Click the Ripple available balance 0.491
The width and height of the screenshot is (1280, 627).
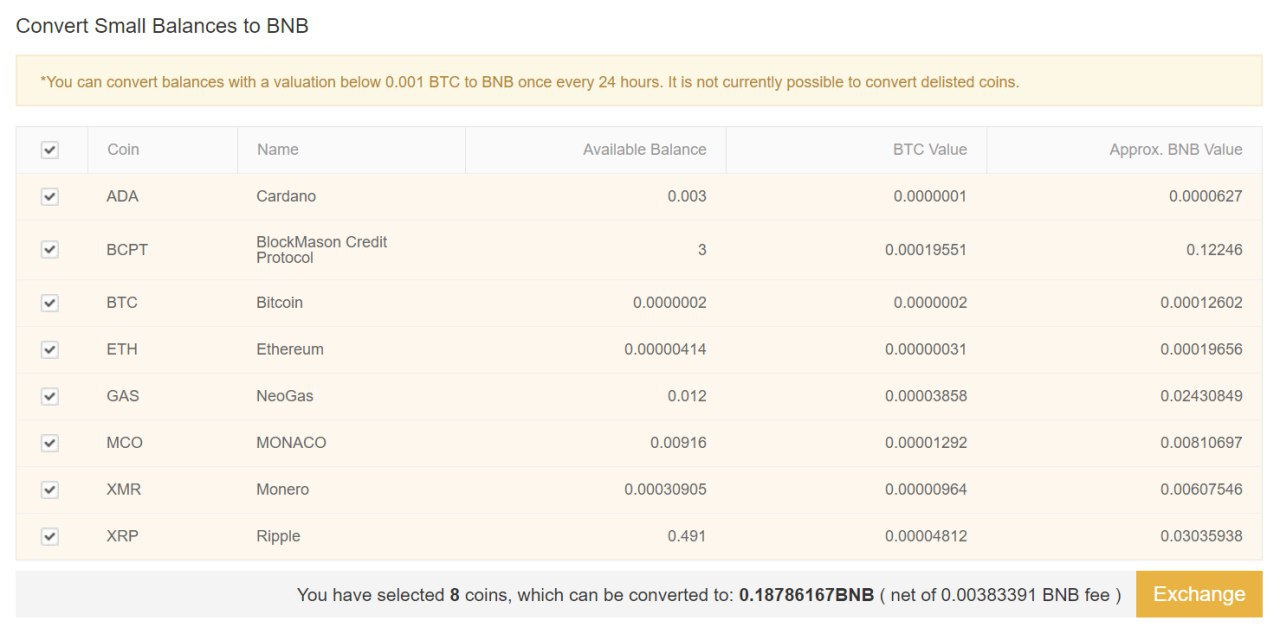click(x=686, y=537)
